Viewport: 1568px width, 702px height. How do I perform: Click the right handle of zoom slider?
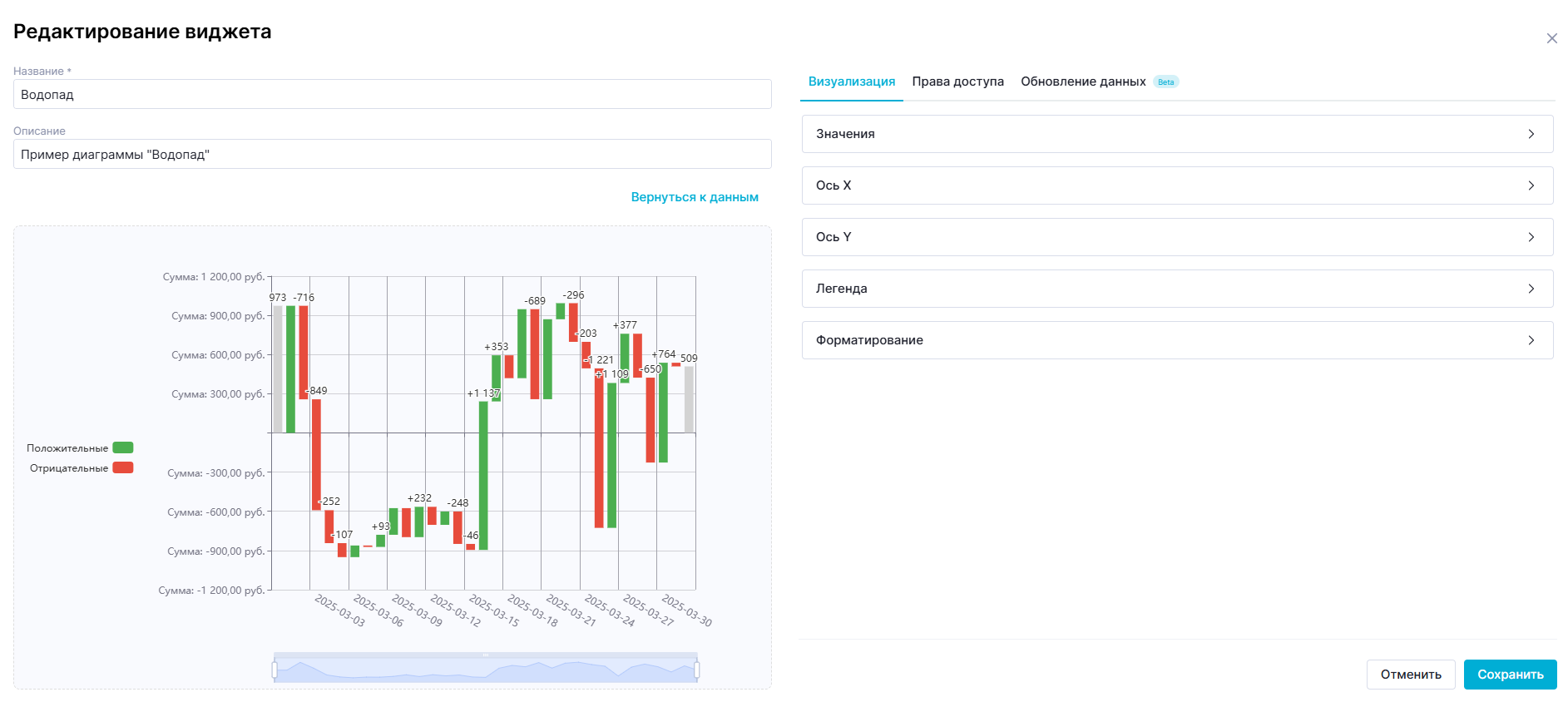[697, 670]
